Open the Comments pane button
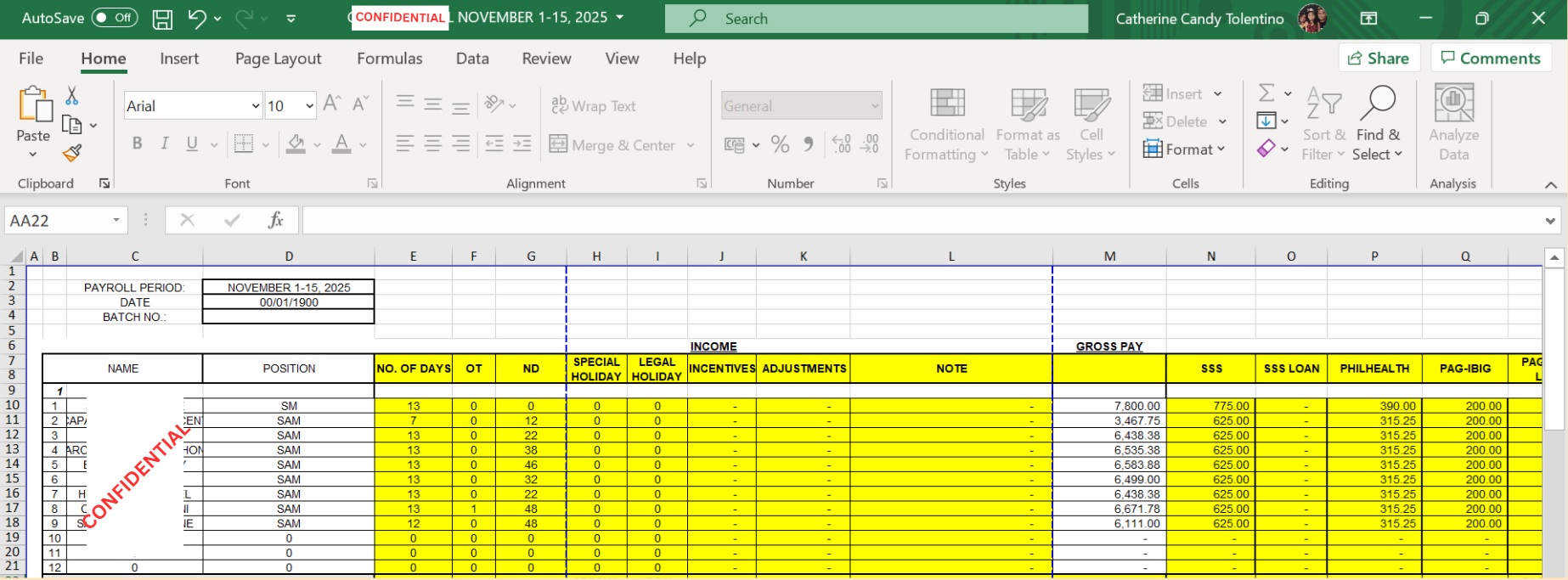Image resolution: width=1568 pixels, height=580 pixels. (x=1491, y=59)
